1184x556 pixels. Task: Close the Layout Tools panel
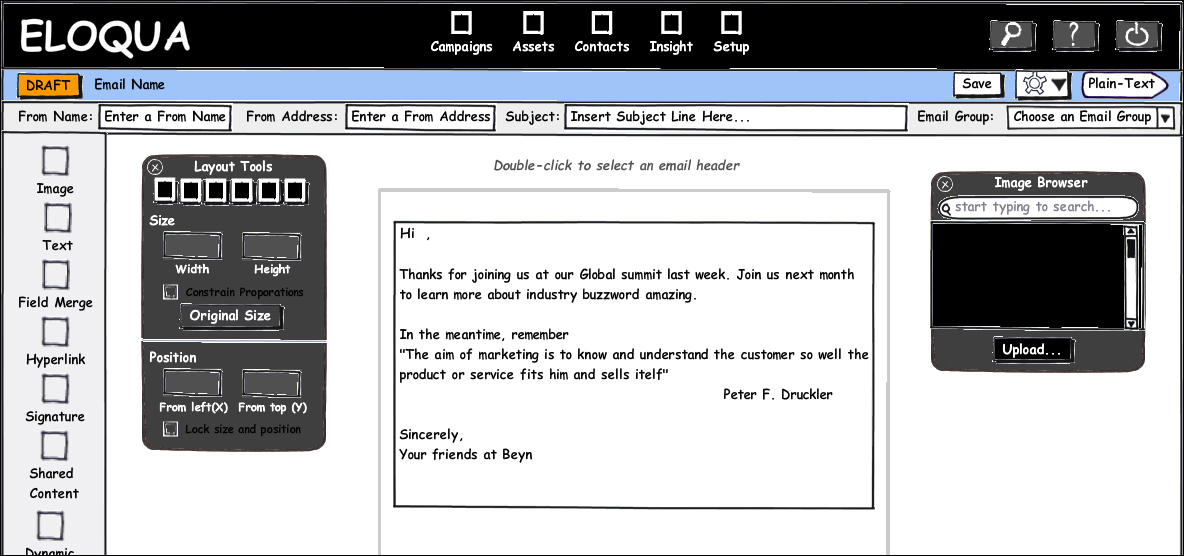(155, 167)
